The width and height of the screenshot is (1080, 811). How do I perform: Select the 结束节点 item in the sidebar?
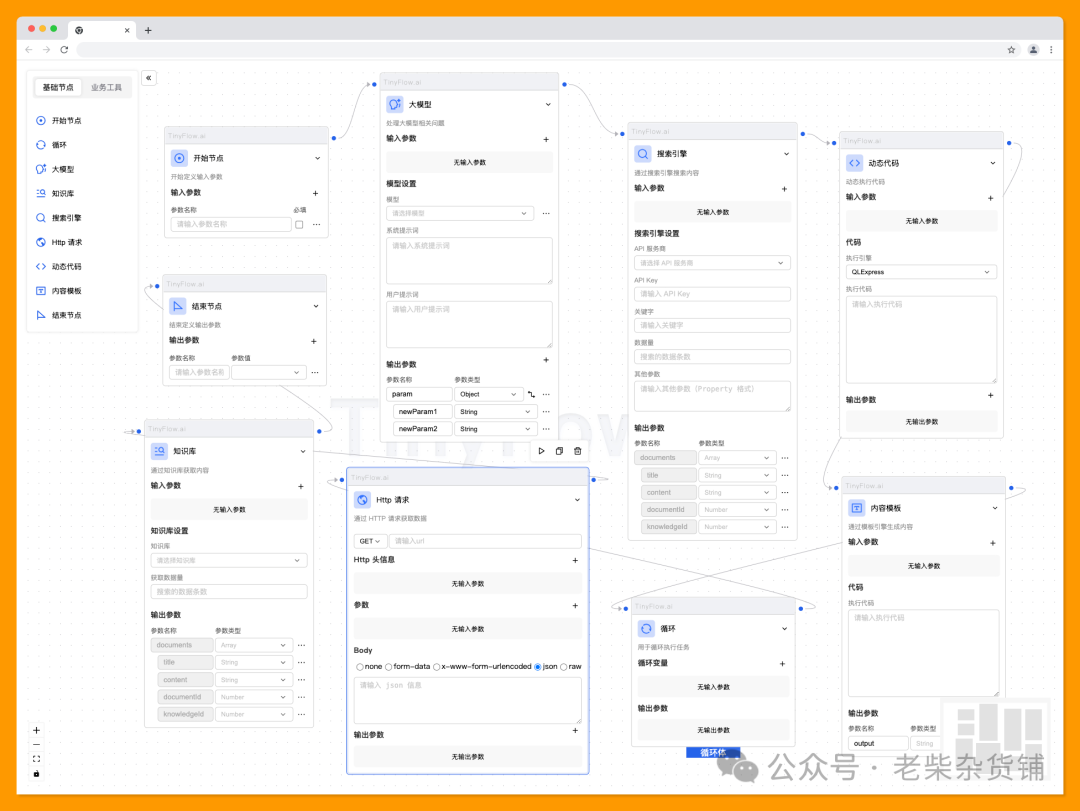pos(59,315)
